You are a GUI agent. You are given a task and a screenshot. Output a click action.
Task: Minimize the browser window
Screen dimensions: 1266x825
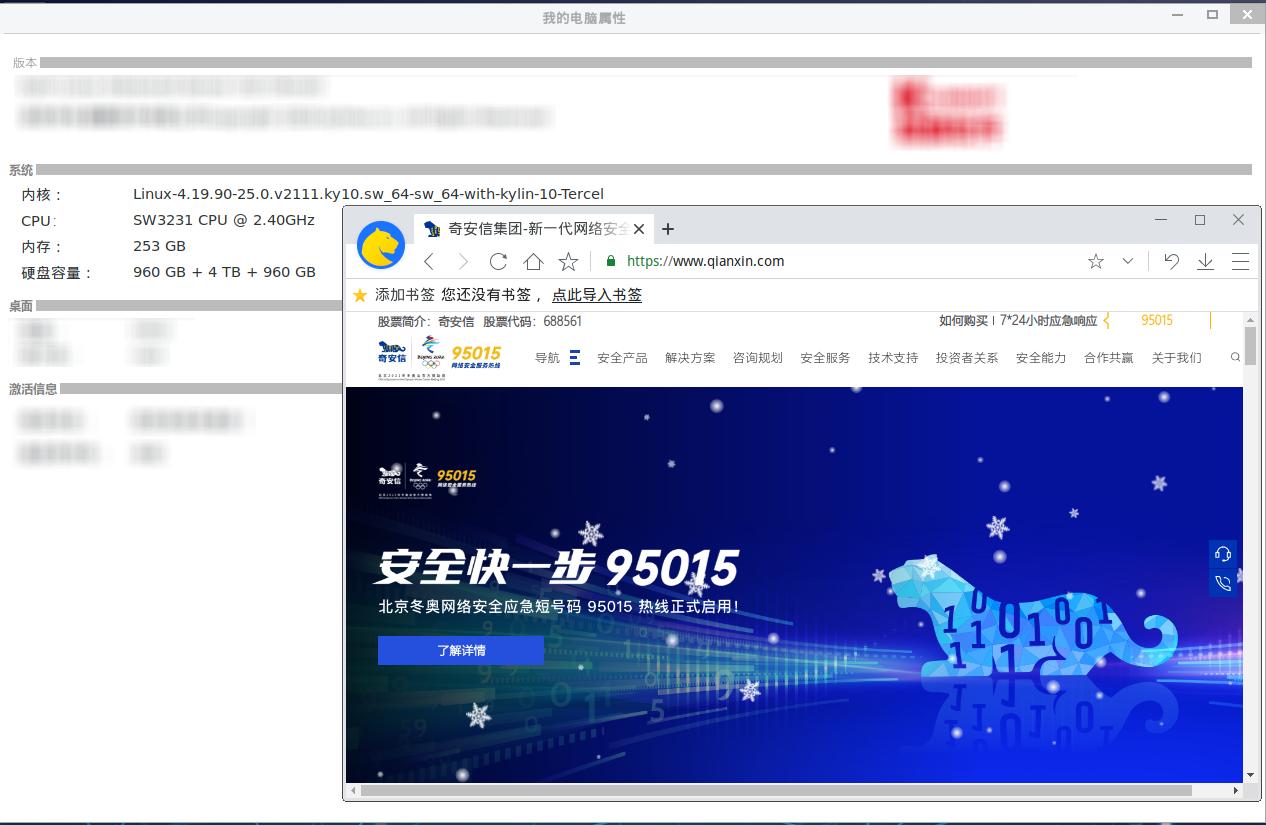click(x=1162, y=219)
